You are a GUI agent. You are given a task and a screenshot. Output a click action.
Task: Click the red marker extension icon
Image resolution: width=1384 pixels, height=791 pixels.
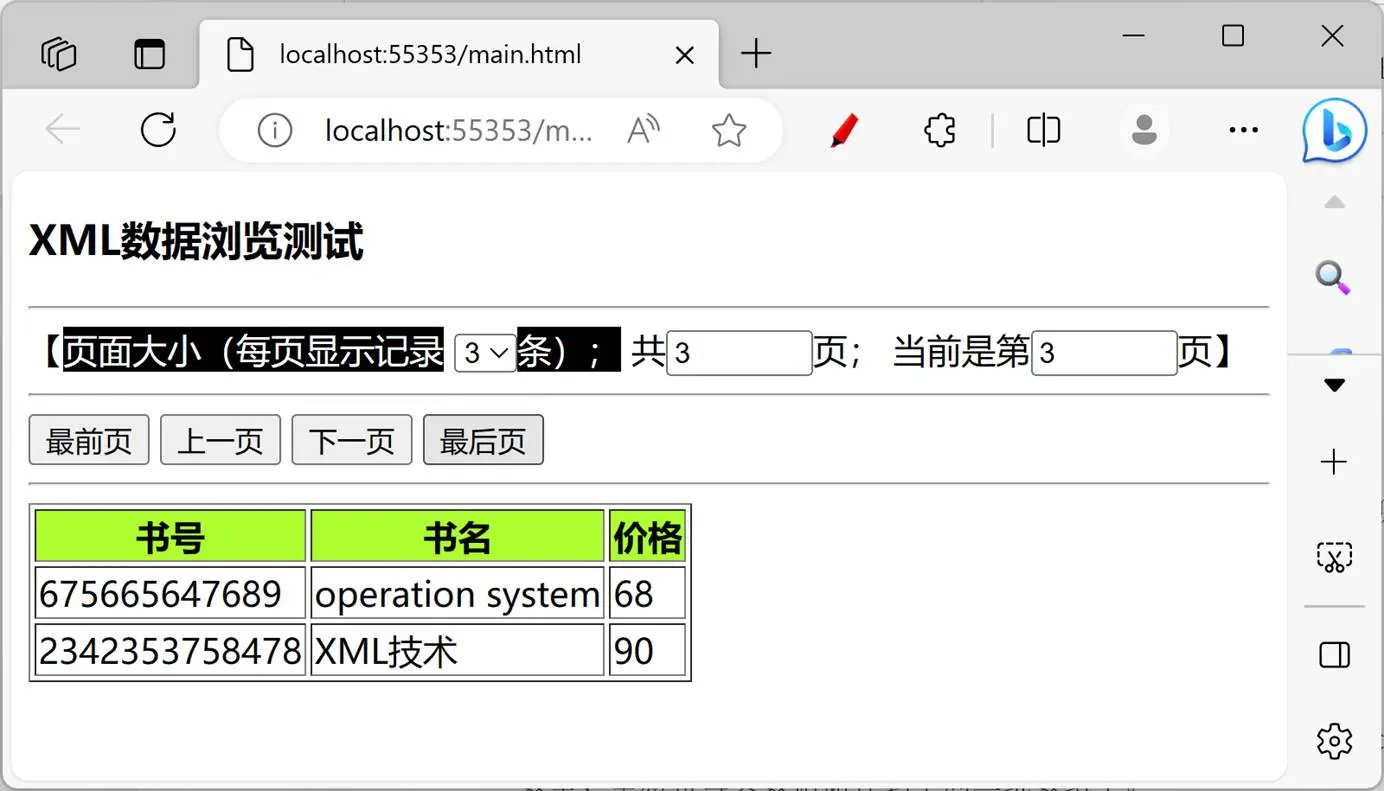844,130
